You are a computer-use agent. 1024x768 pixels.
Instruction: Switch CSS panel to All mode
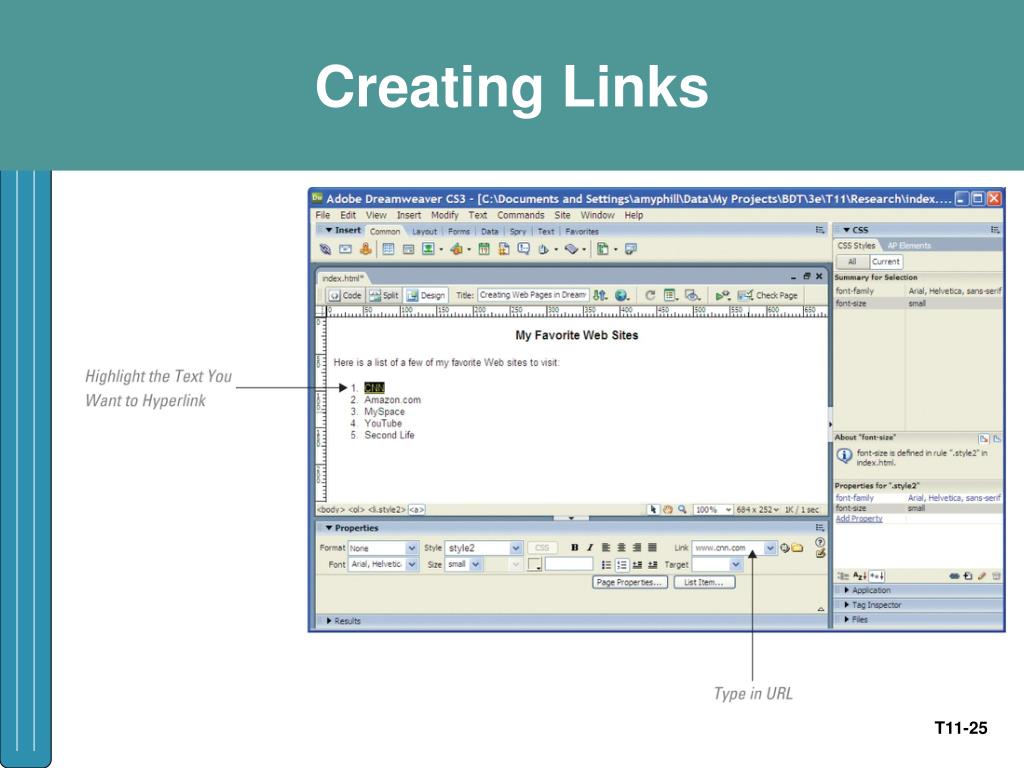852,261
